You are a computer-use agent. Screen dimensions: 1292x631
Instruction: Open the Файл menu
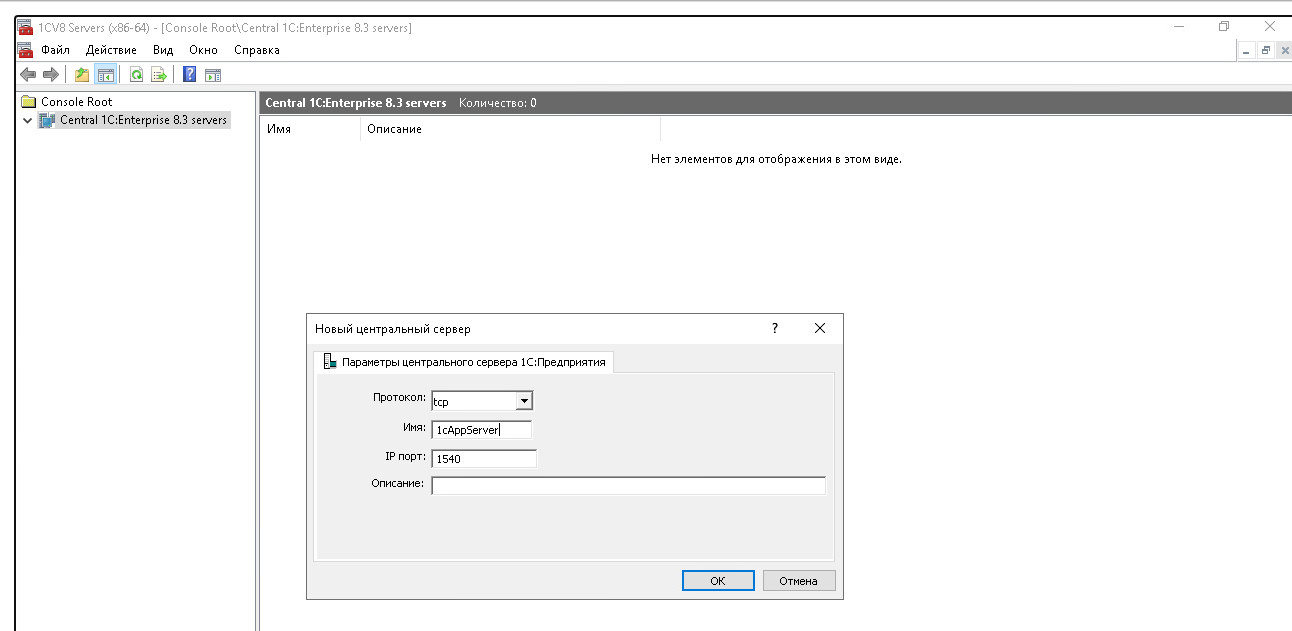point(55,50)
